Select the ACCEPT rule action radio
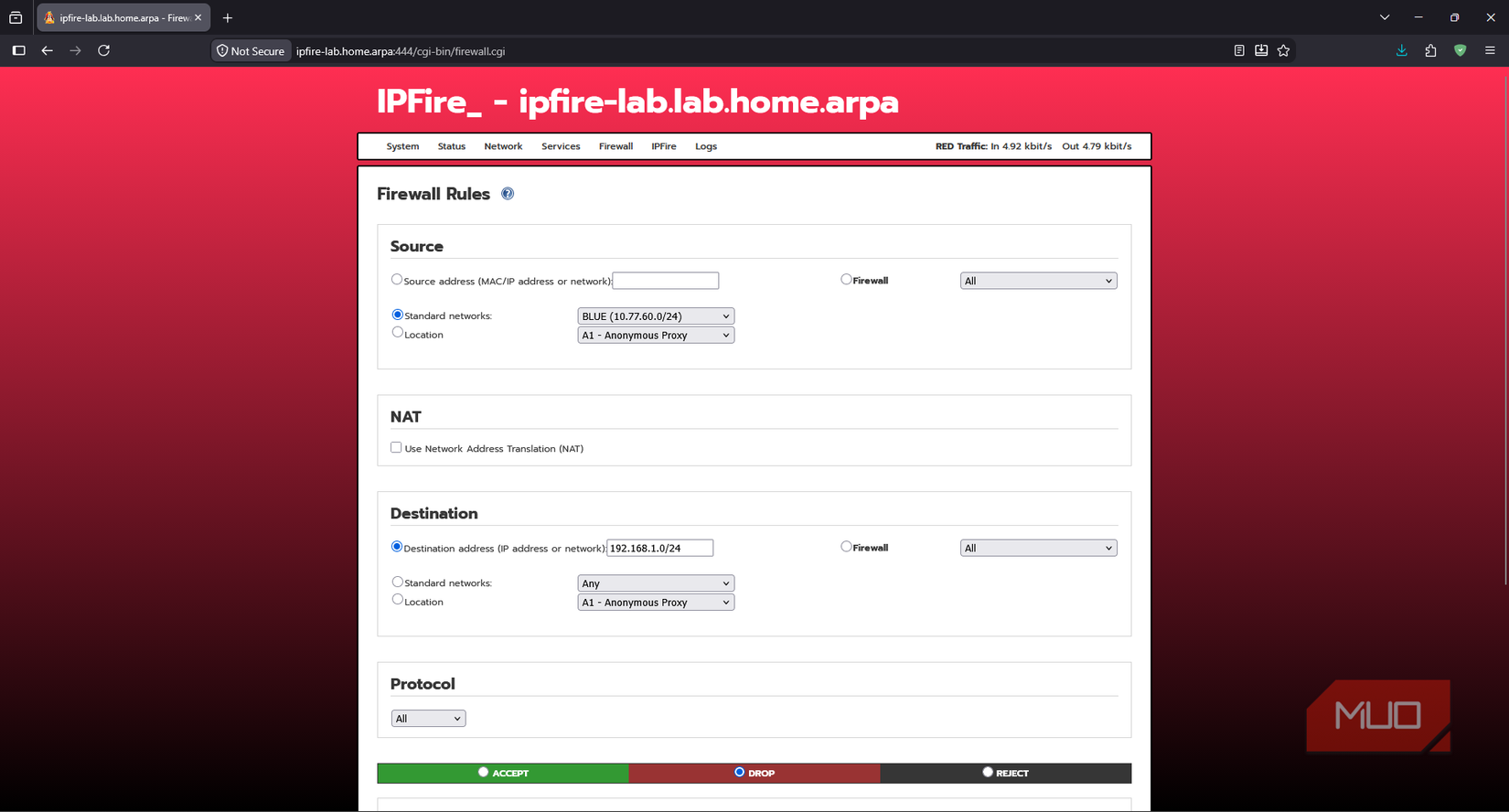 [x=483, y=773]
